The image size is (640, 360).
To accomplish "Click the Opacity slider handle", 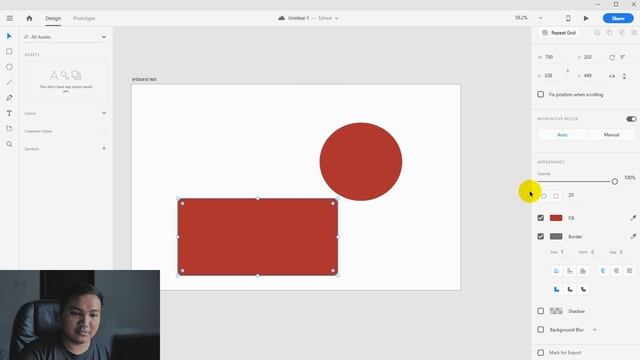I will 615,182.
